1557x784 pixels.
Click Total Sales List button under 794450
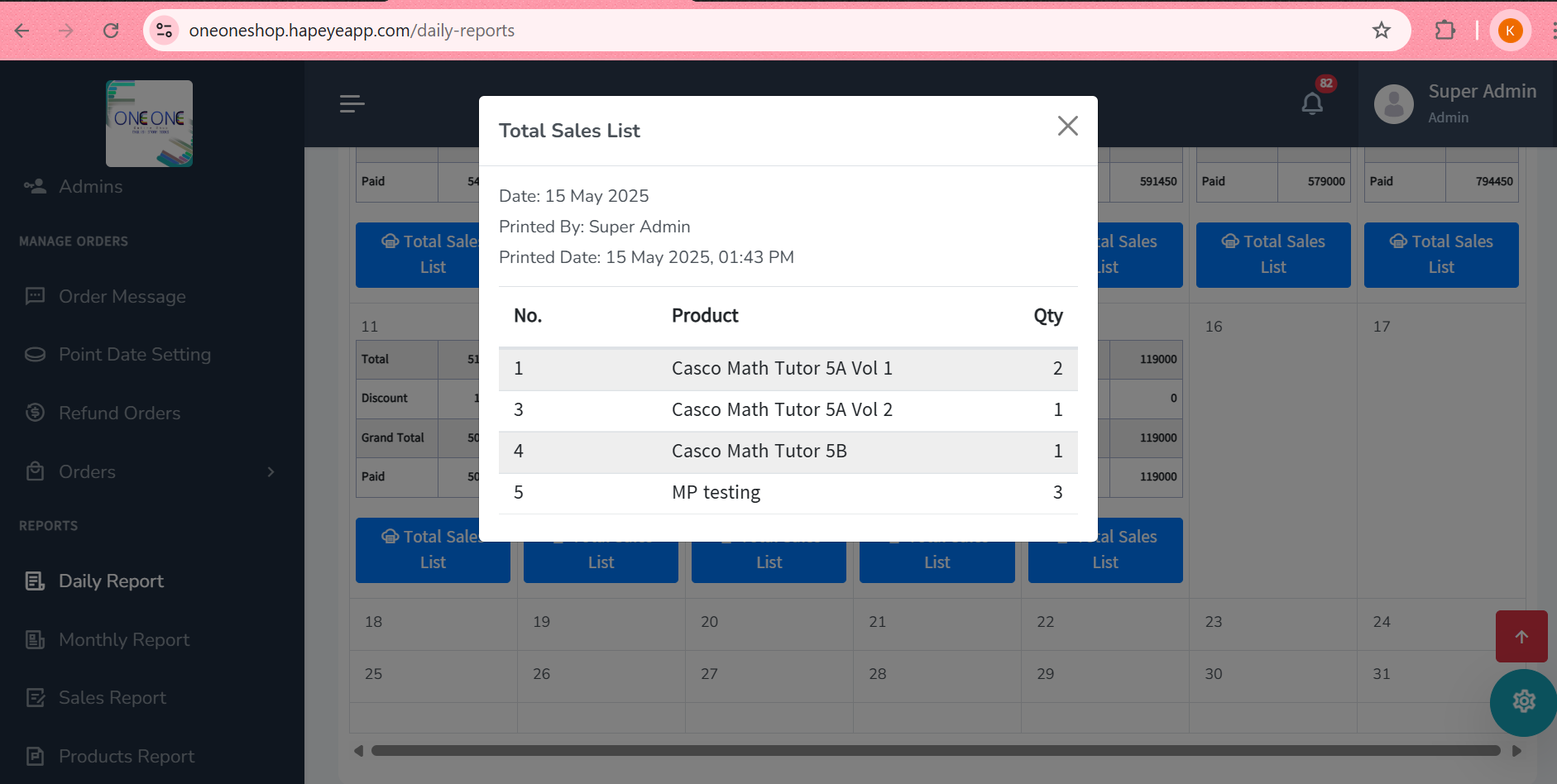[x=1441, y=255]
